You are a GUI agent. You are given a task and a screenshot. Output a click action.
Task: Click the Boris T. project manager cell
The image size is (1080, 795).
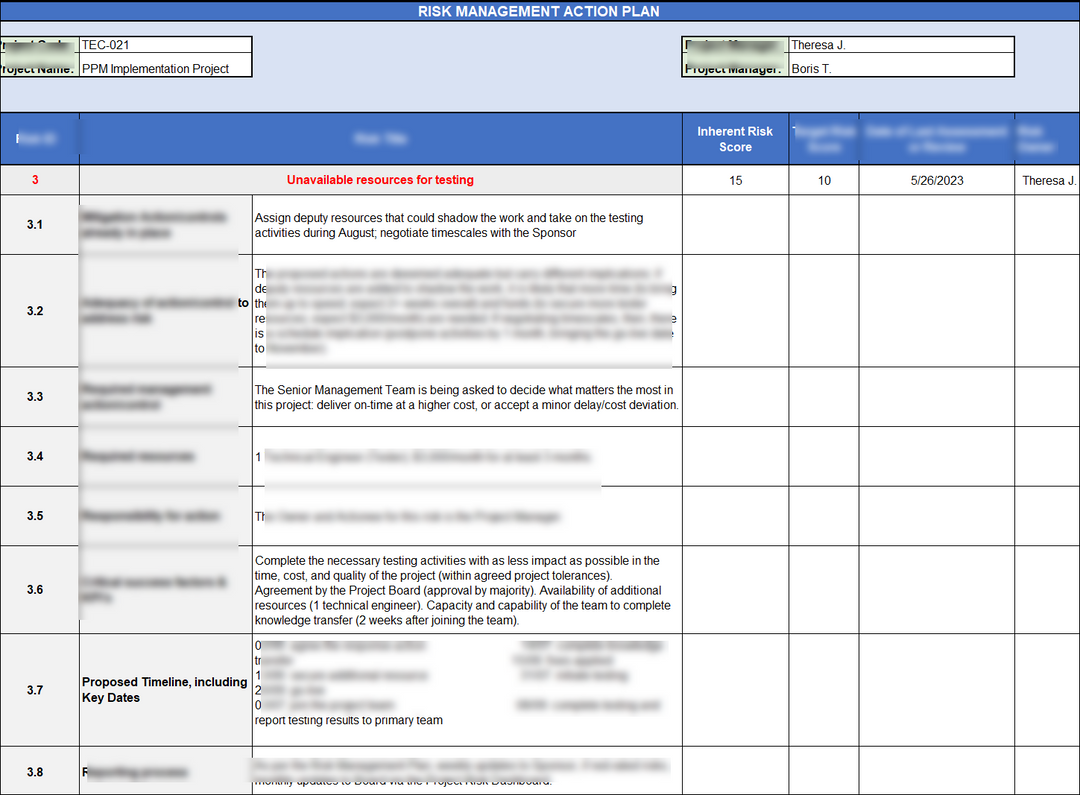[x=900, y=68]
